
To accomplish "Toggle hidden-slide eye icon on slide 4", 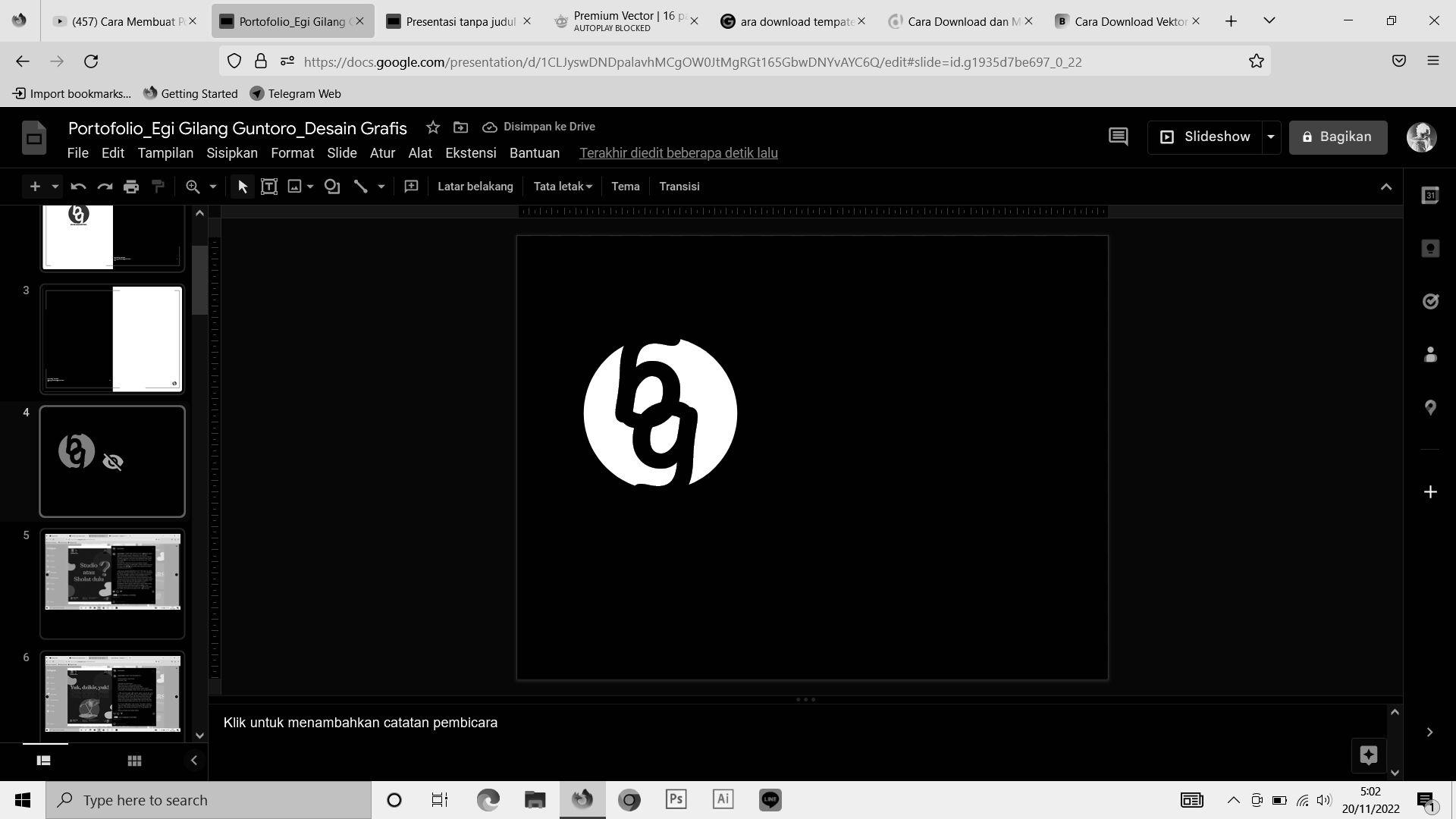I will pyautogui.click(x=113, y=462).
